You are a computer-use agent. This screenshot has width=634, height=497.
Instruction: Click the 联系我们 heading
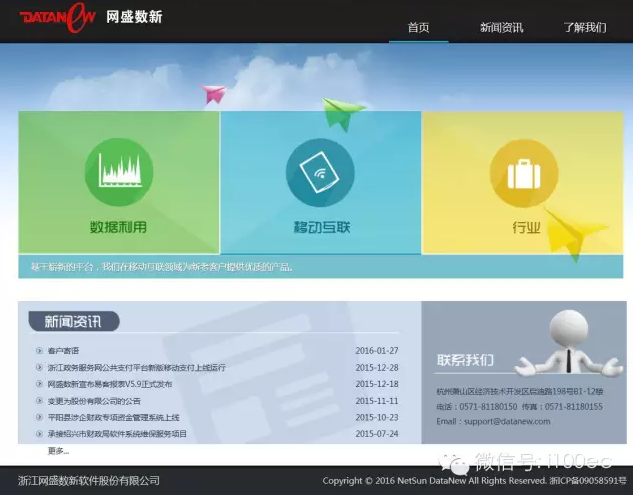[465, 360]
